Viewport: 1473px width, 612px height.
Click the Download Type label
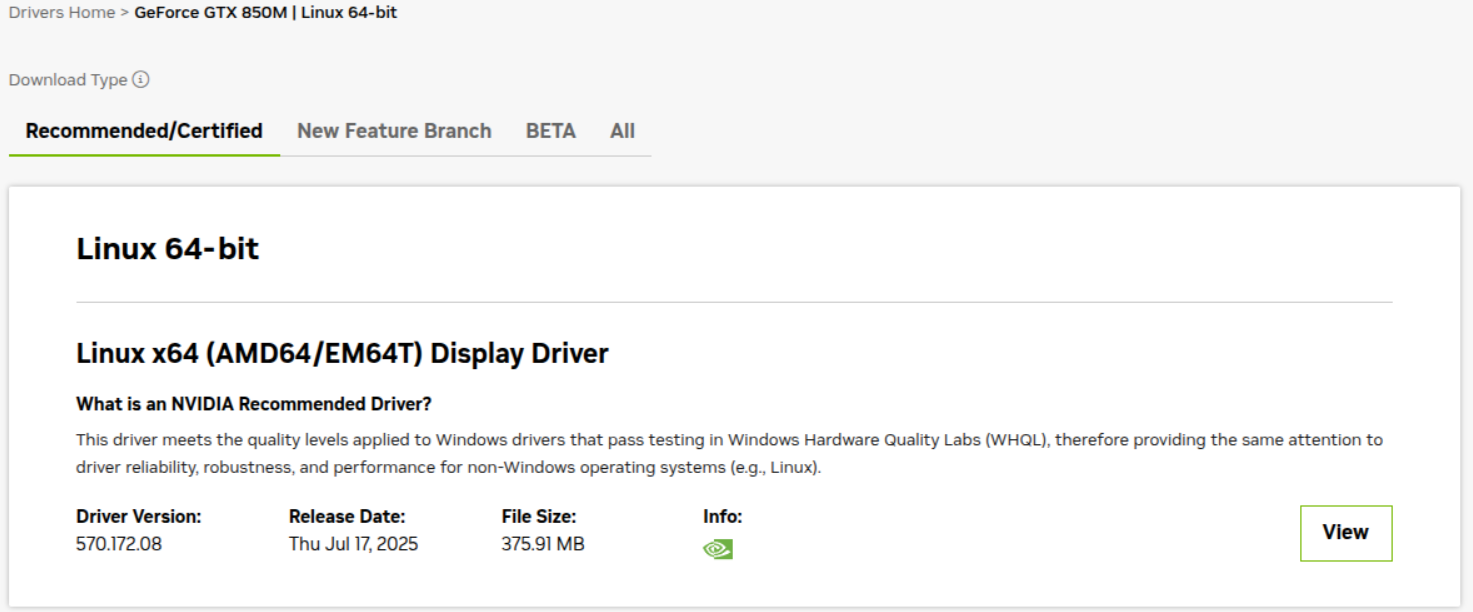[68, 80]
